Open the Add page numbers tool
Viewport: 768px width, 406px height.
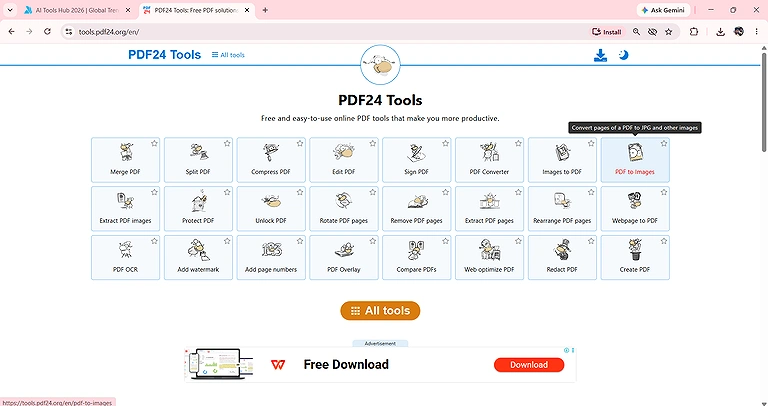[x=271, y=258]
